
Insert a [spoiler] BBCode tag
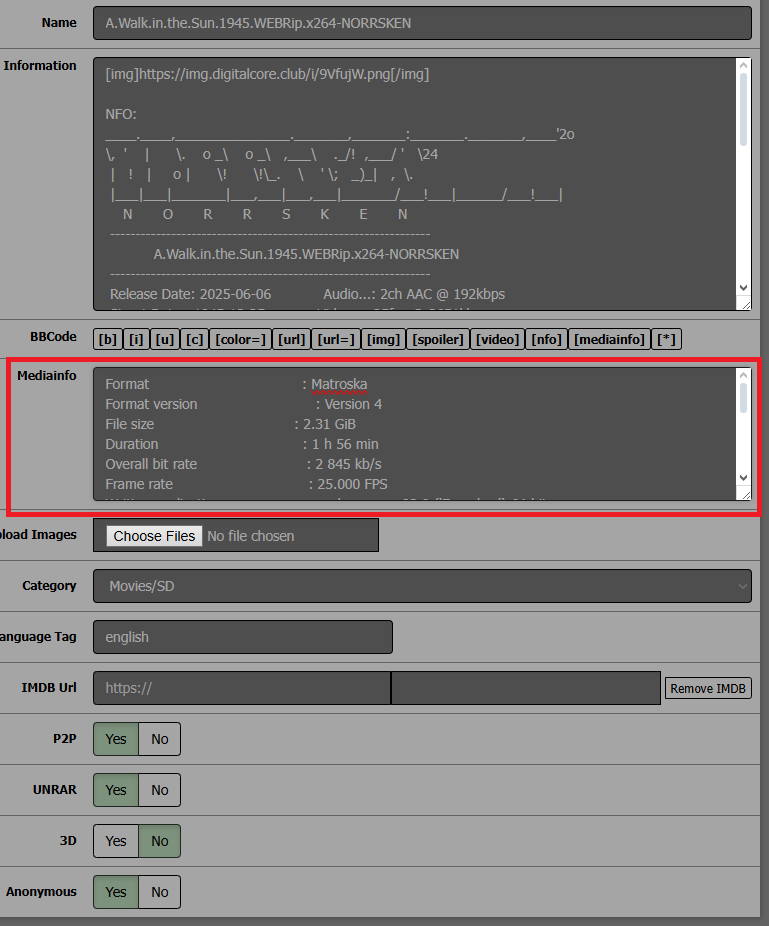coord(438,339)
